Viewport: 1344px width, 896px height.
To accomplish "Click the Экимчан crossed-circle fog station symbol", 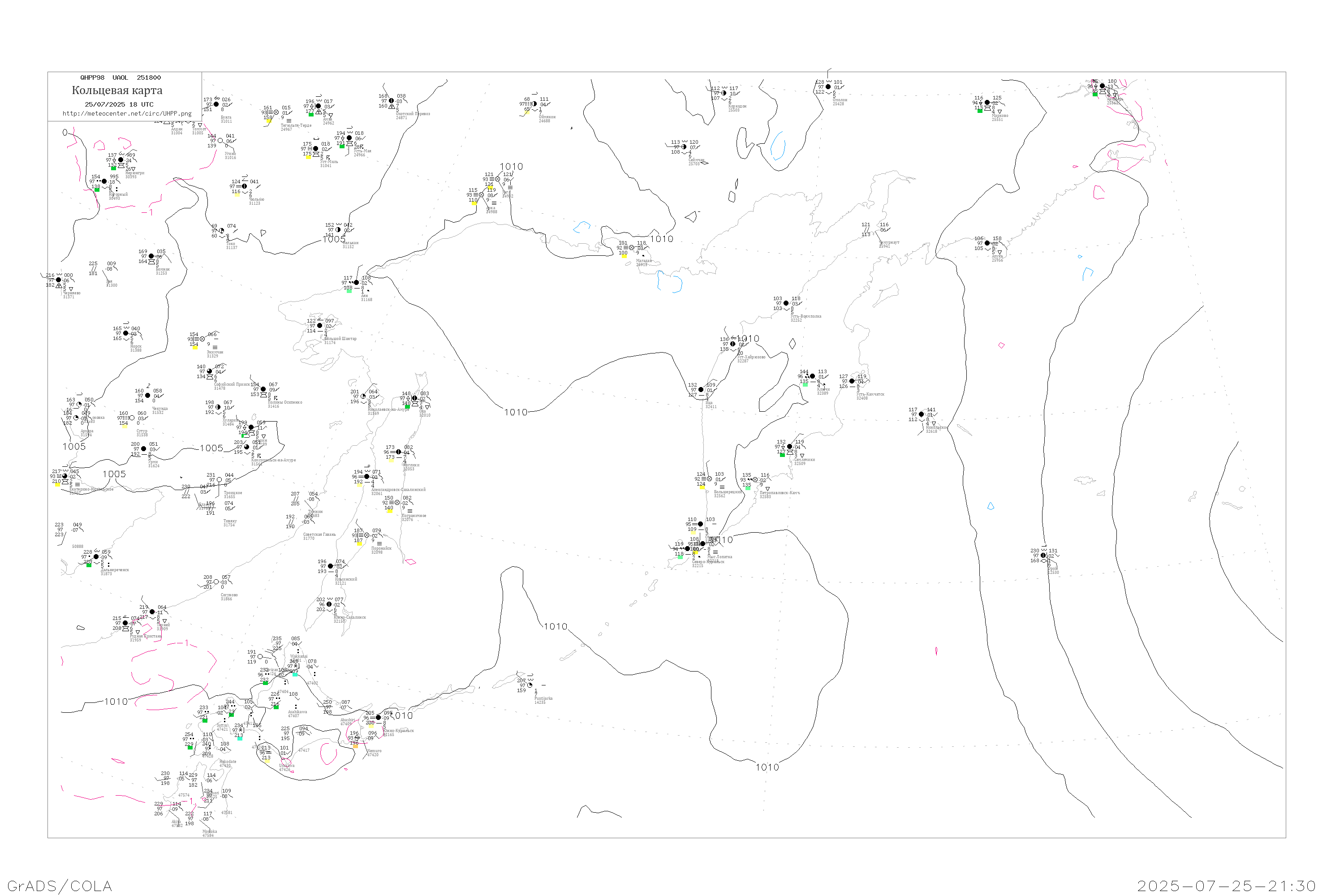I will [202, 340].
